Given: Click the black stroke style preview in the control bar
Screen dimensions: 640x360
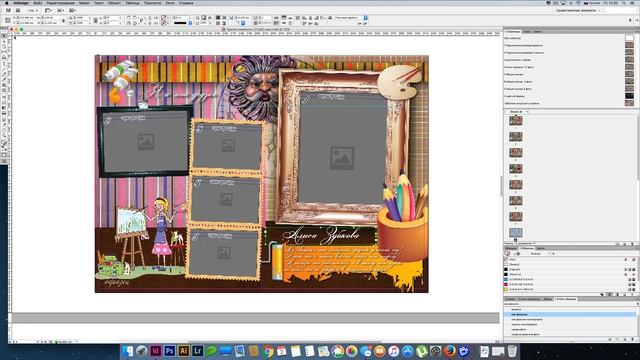Looking at the screenshot, I should [x=180, y=23].
